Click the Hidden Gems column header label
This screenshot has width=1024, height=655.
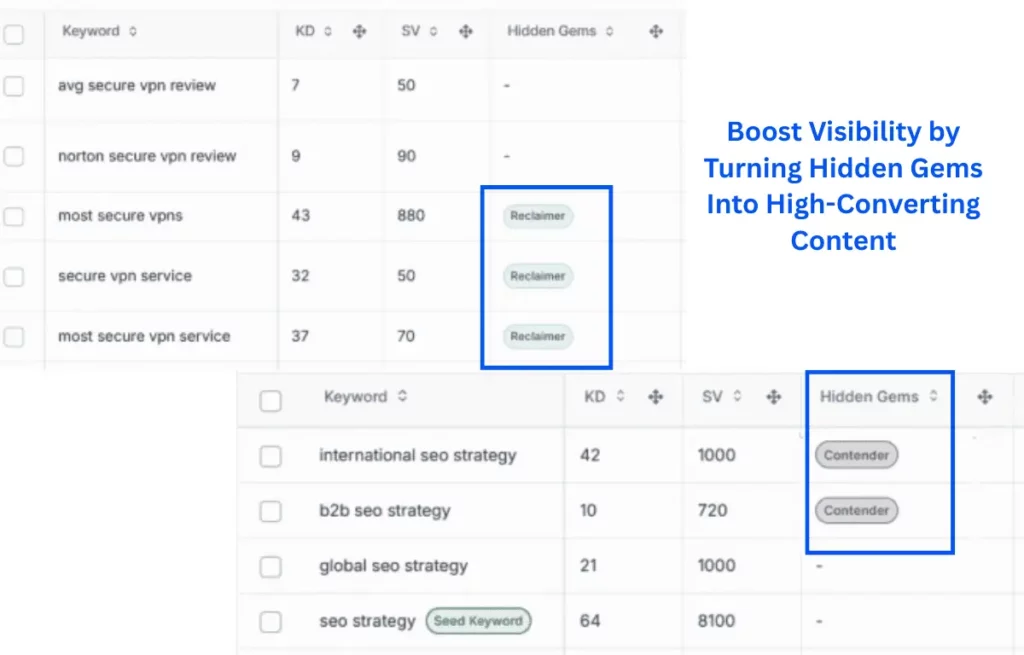(553, 31)
